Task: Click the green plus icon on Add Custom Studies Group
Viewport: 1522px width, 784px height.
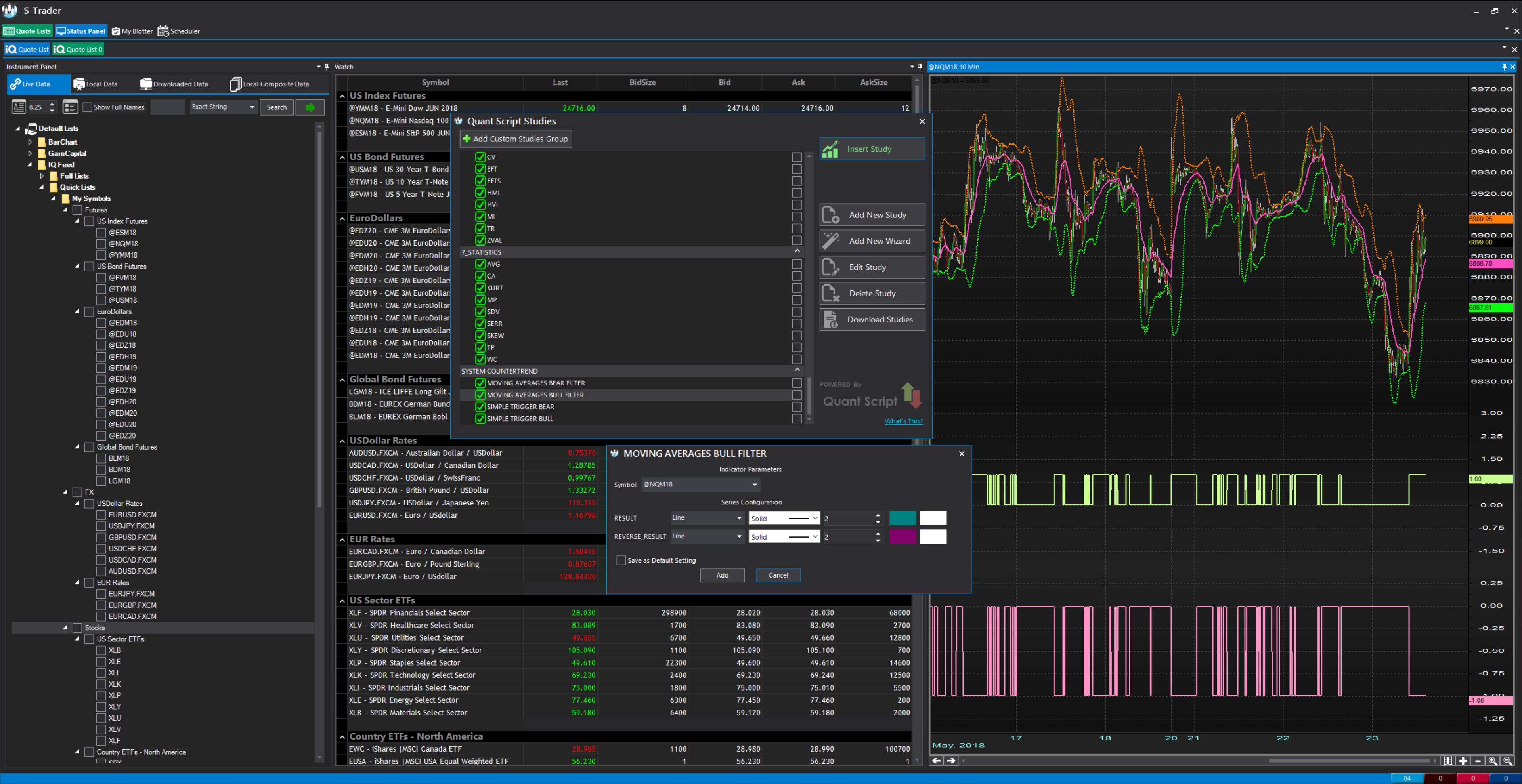Action: click(467, 139)
